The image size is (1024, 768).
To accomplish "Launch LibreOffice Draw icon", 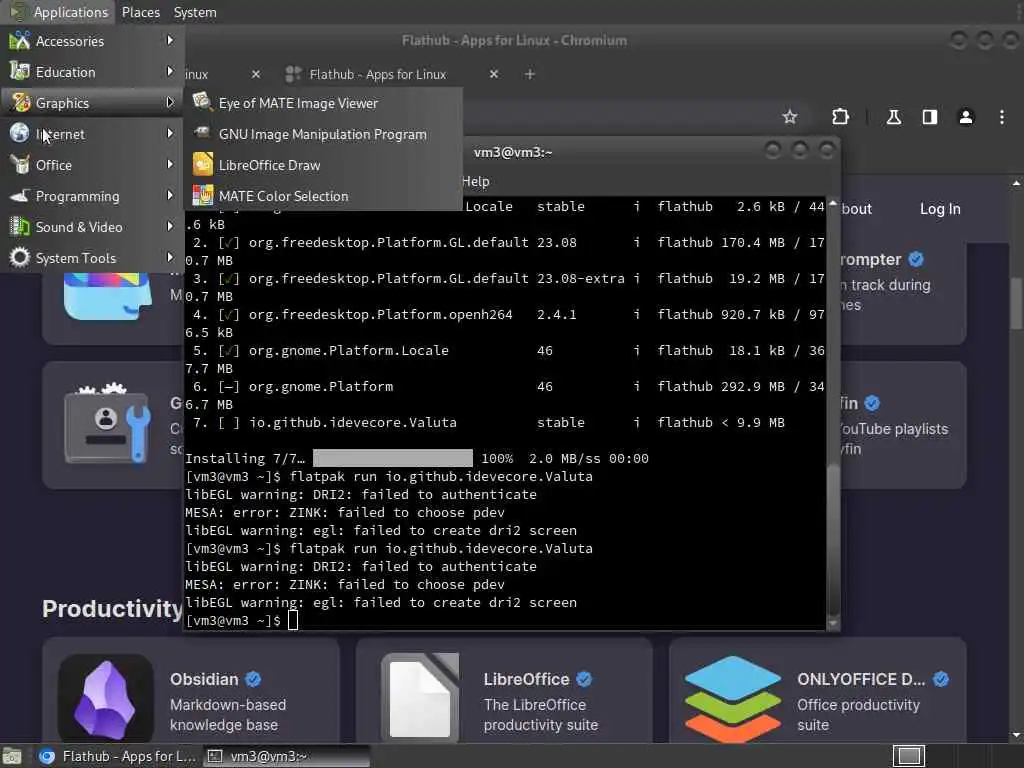I will [x=202, y=165].
